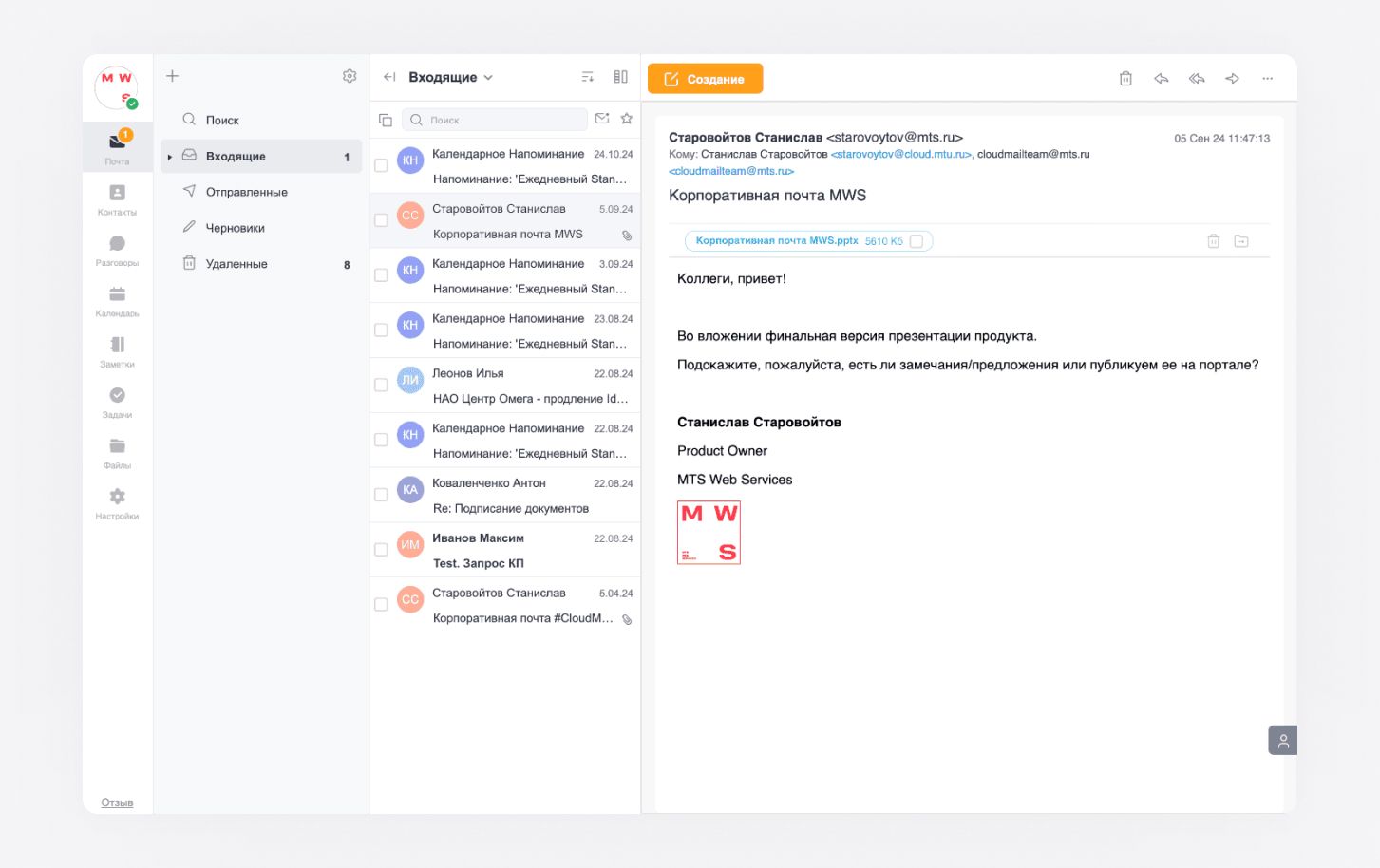Viewport: 1380px width, 868px height.
Task: Click the starovoytov@cloud.mtu.ru recipient link
Action: click(x=901, y=154)
